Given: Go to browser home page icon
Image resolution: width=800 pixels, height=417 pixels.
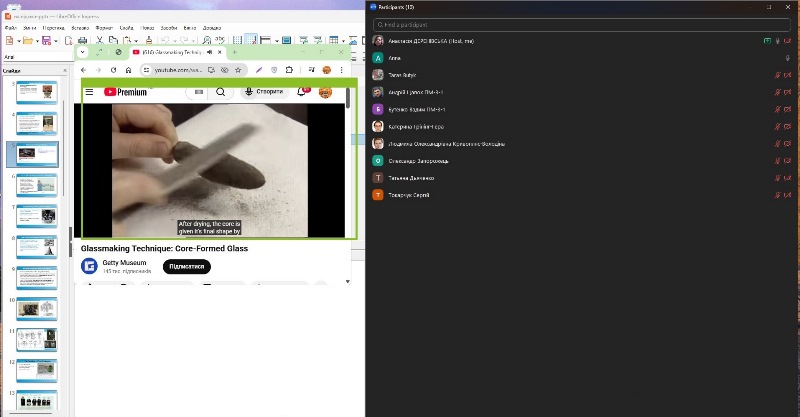Looking at the screenshot, I should pyautogui.click(x=128, y=70).
